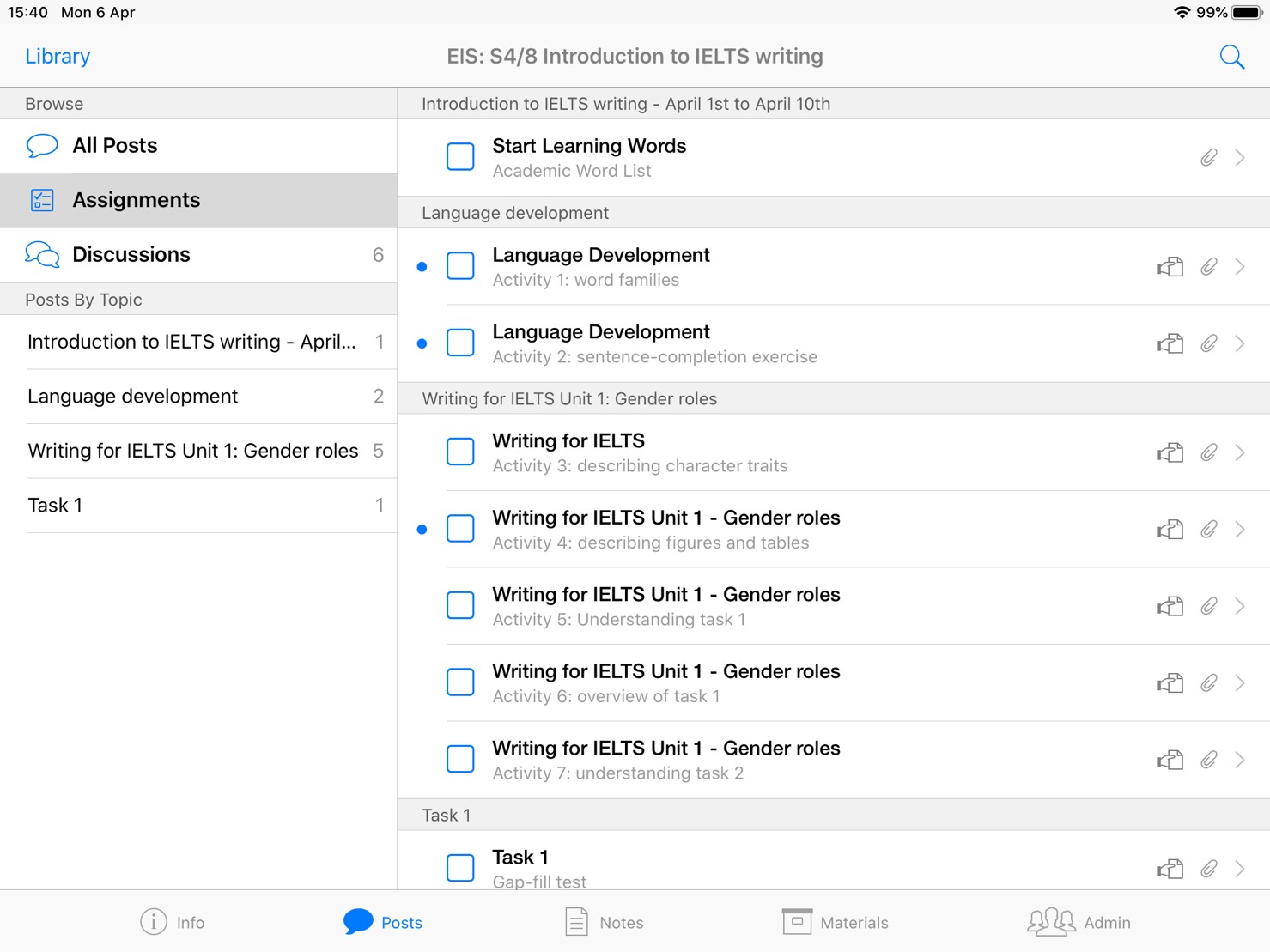Filter by Writing for IELTS Unit 1 topic
The width and height of the screenshot is (1270, 952).
(198, 451)
